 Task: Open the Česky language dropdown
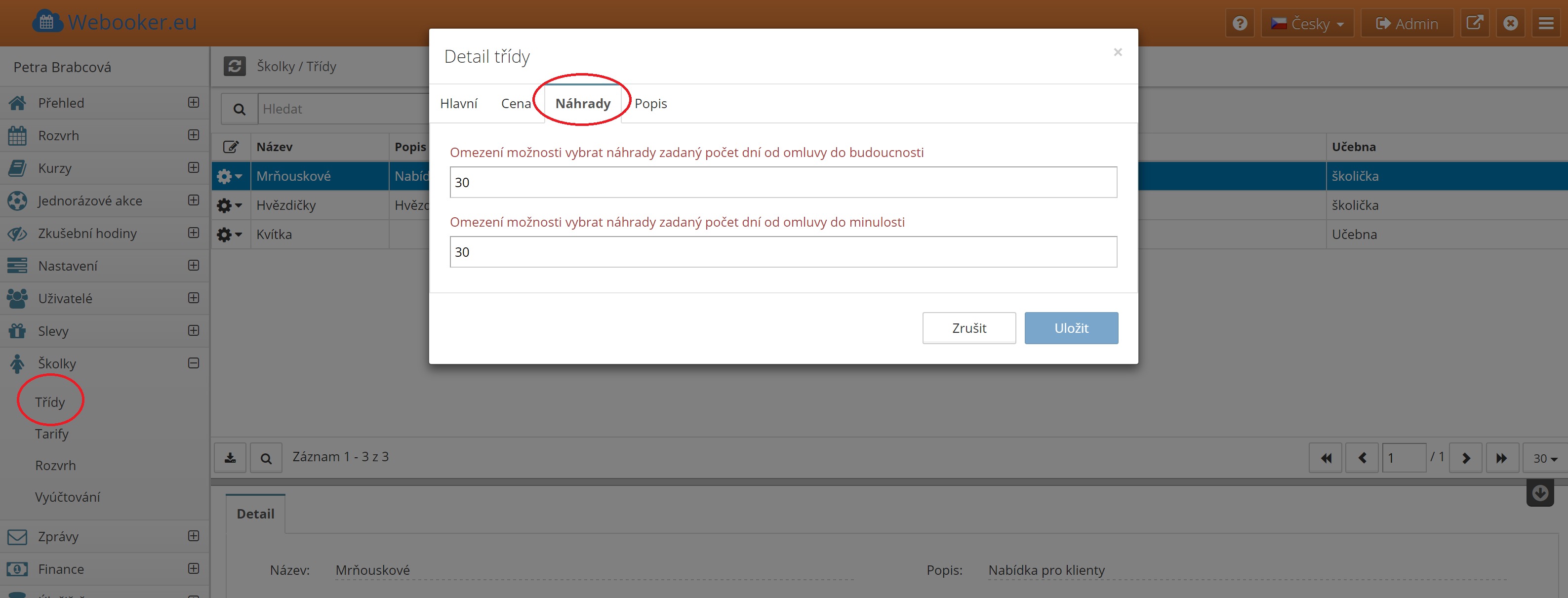(x=1307, y=23)
